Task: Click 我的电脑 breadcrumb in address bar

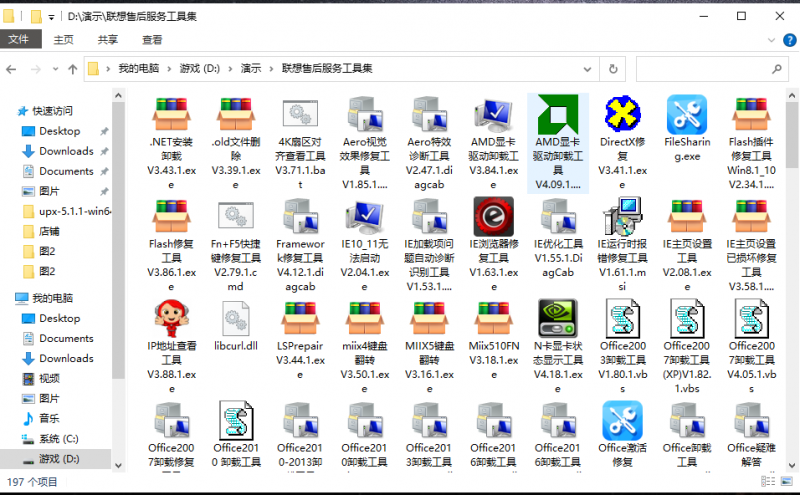Action: point(139,69)
